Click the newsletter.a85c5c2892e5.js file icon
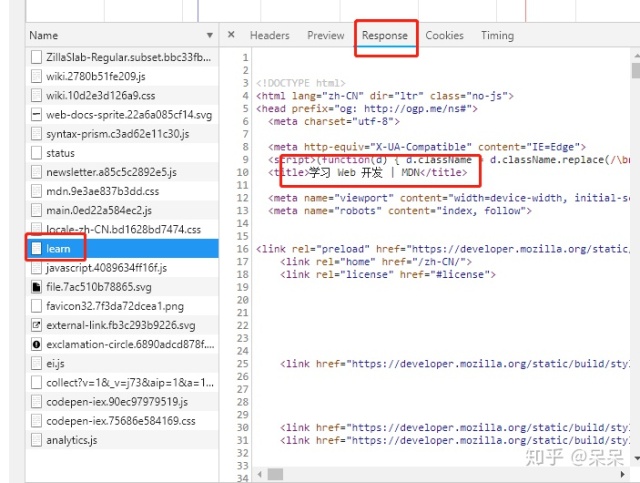 point(36,172)
